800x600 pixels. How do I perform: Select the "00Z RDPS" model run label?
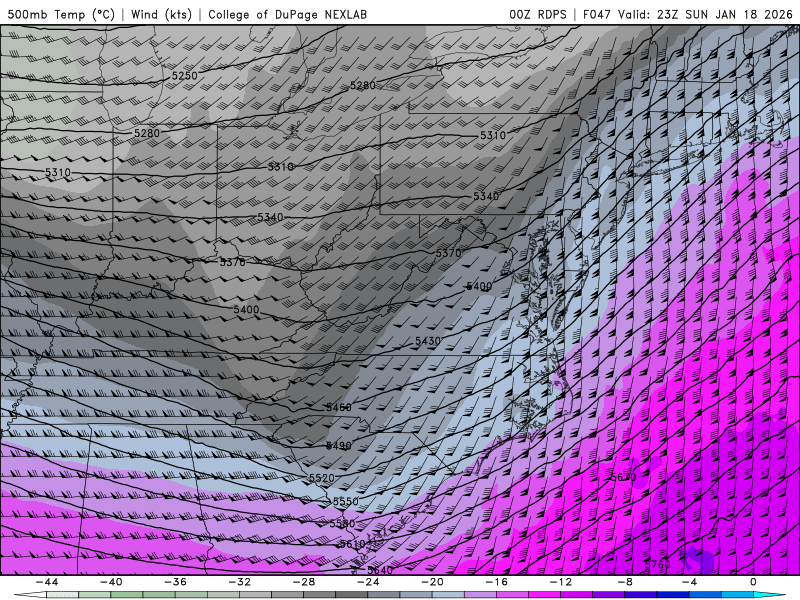click(538, 14)
